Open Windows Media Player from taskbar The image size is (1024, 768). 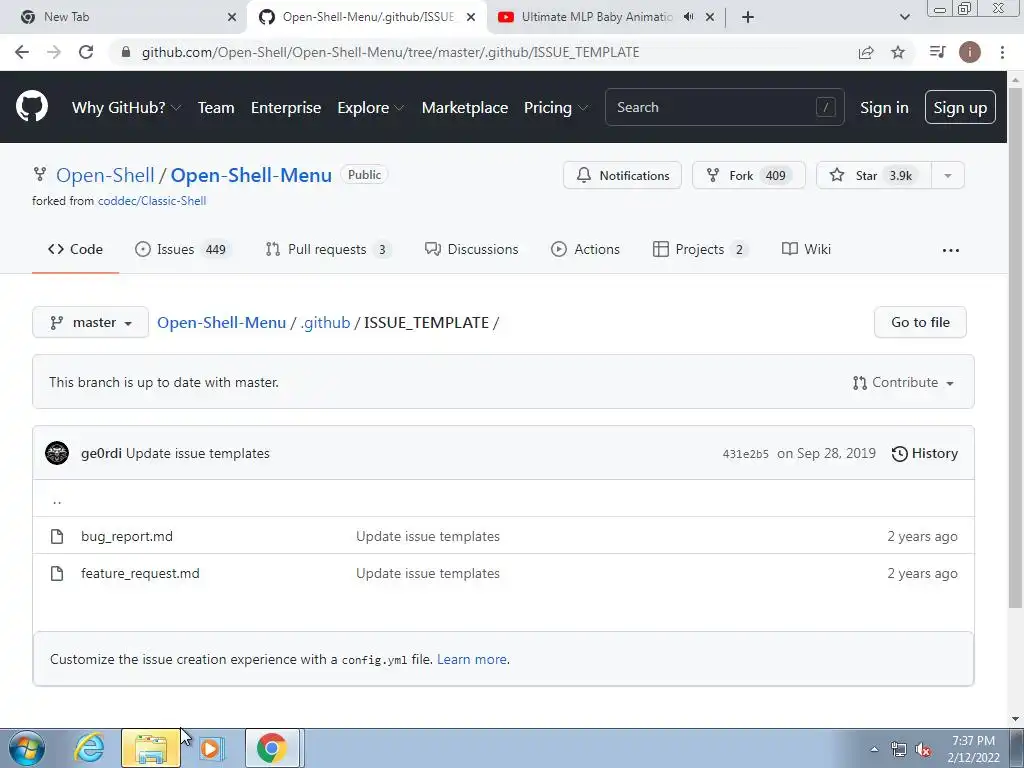click(210, 748)
